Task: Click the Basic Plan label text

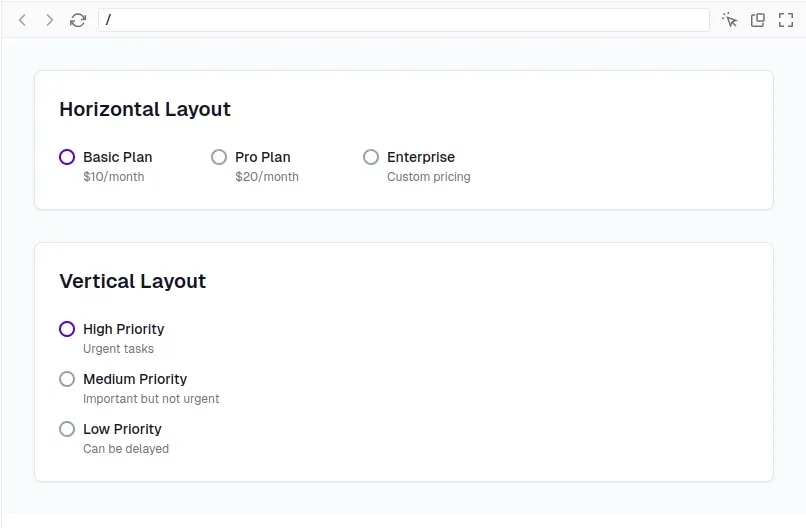Action: [118, 157]
